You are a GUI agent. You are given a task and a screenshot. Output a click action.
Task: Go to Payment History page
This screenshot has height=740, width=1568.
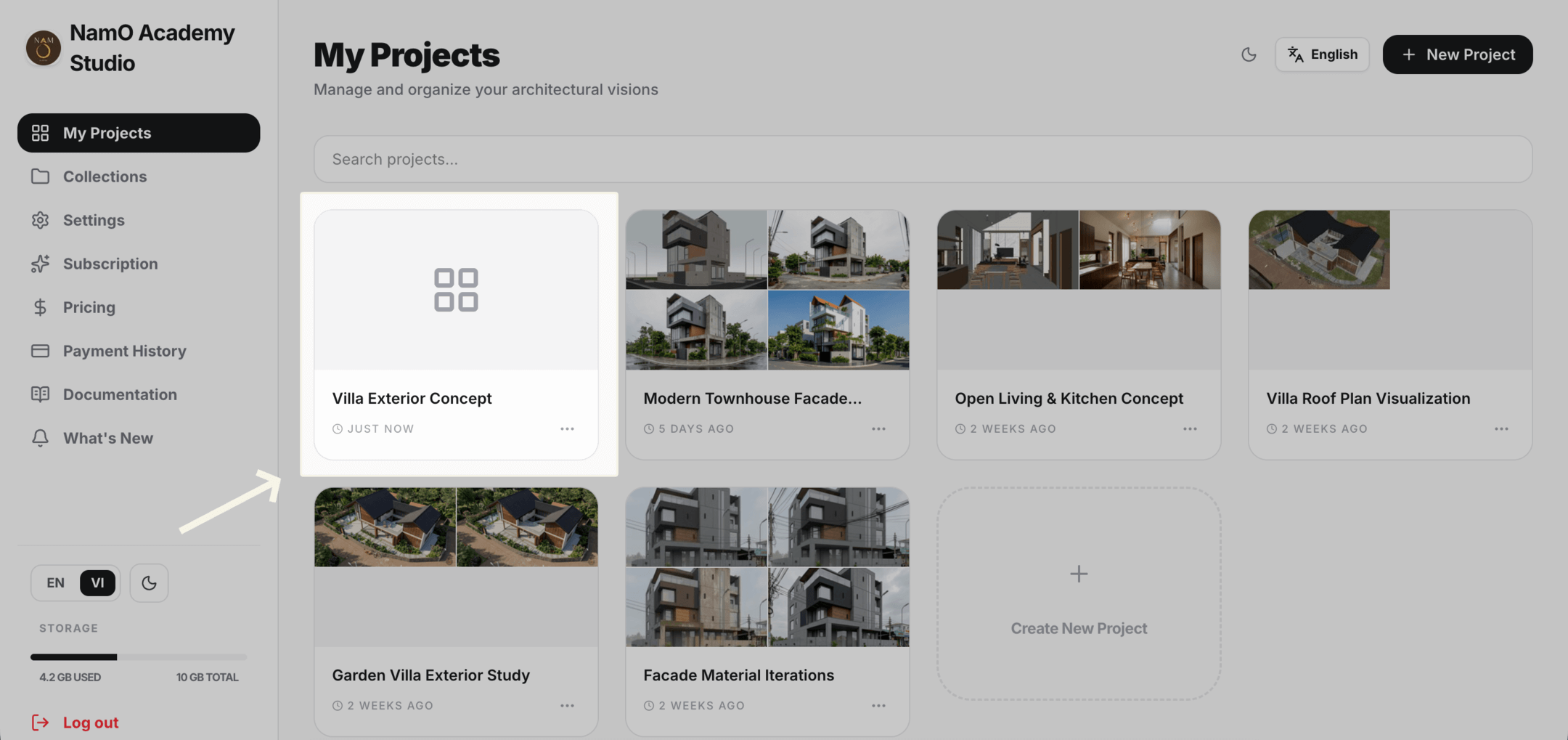[124, 351]
